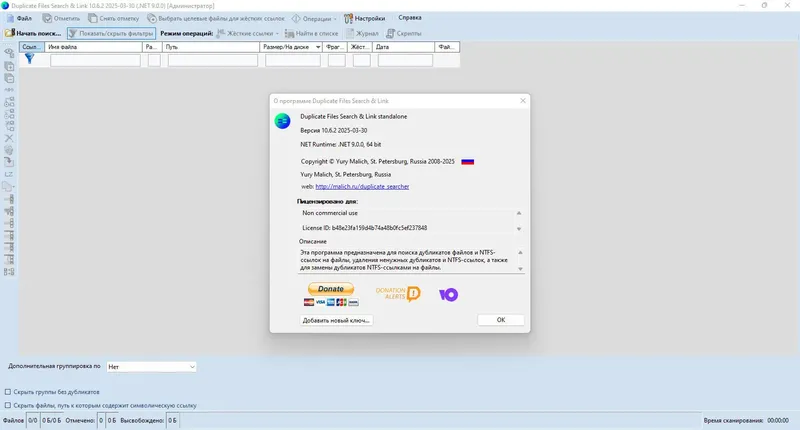Open the Операции dropdown menu
The width and height of the screenshot is (800, 430).
(x=314, y=18)
